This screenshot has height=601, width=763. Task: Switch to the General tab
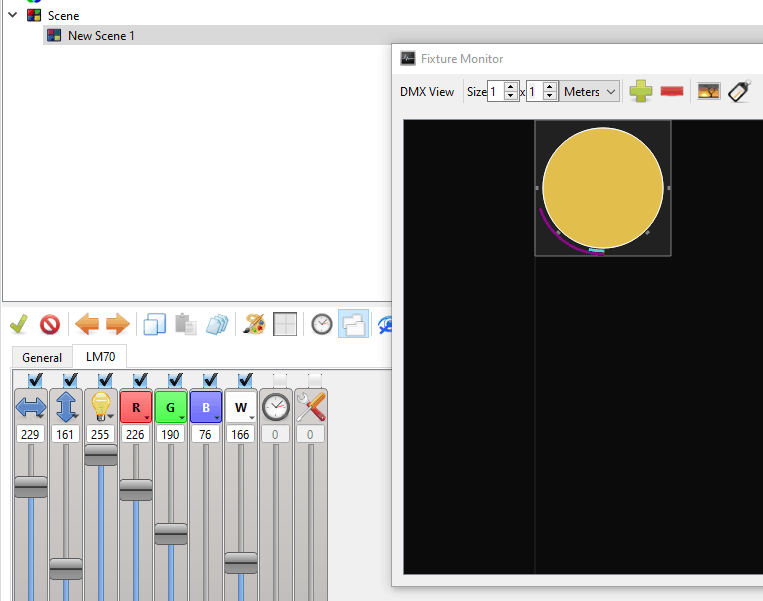tap(42, 358)
